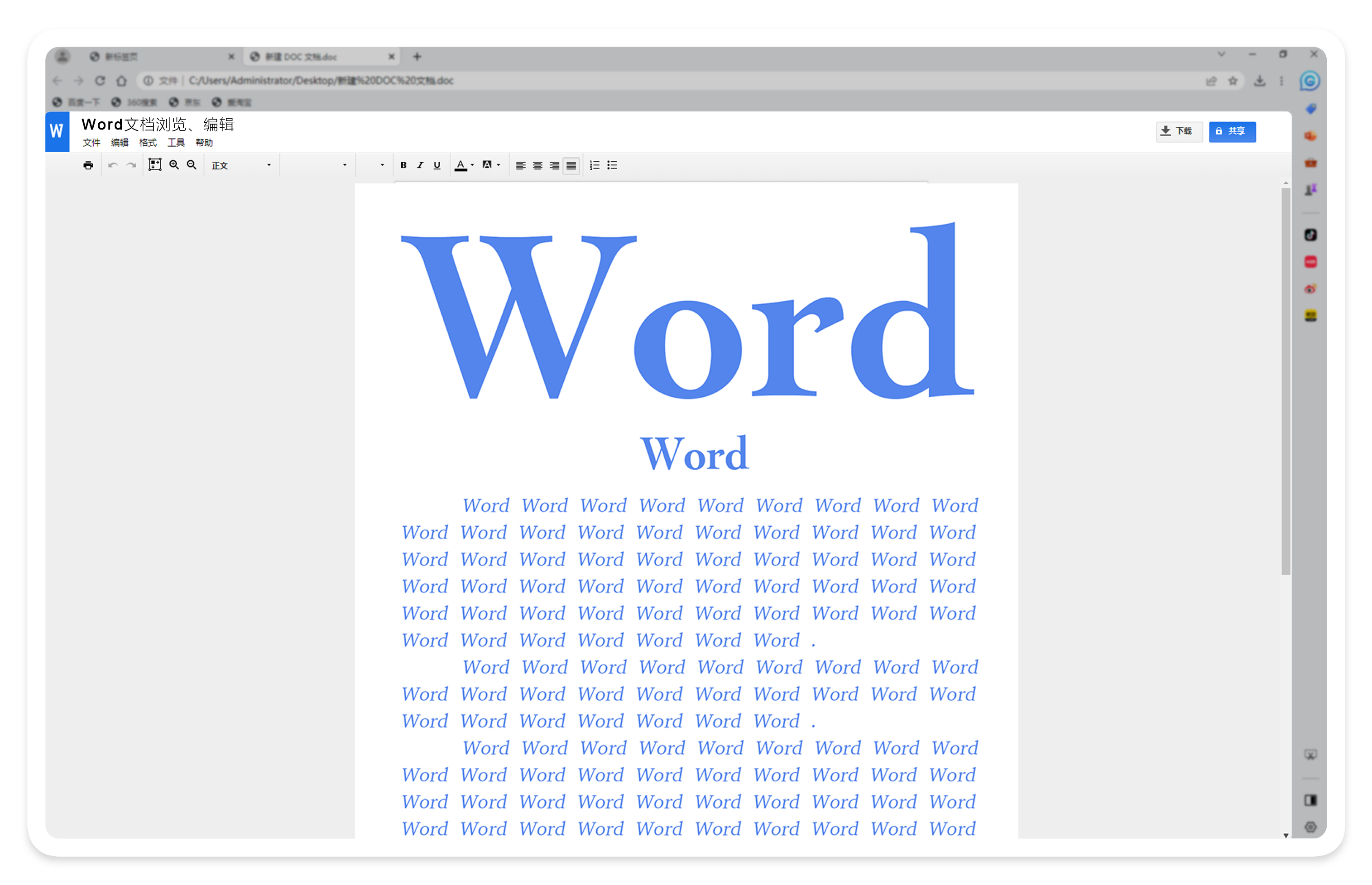The width and height of the screenshot is (1372, 885).
Task: Reload the current page
Action: click(100, 81)
